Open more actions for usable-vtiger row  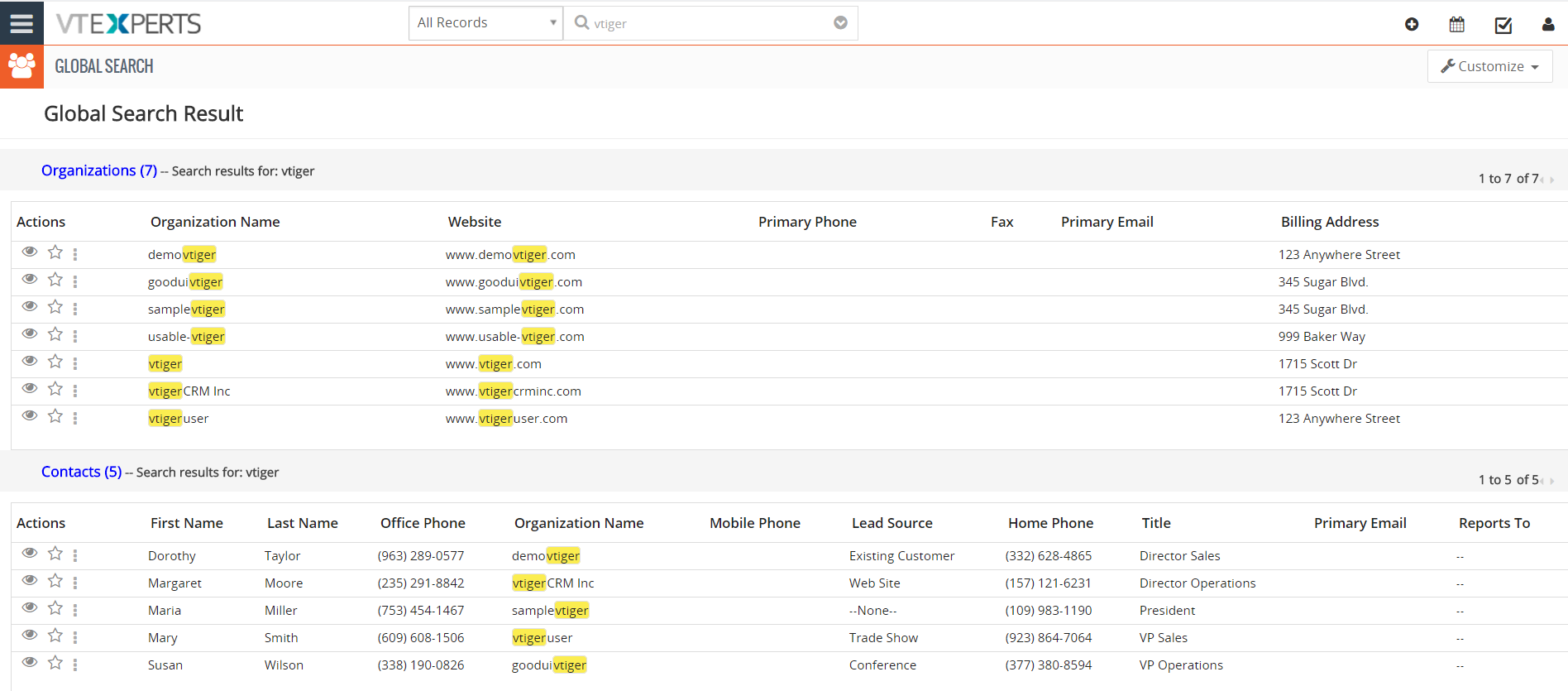(75, 336)
